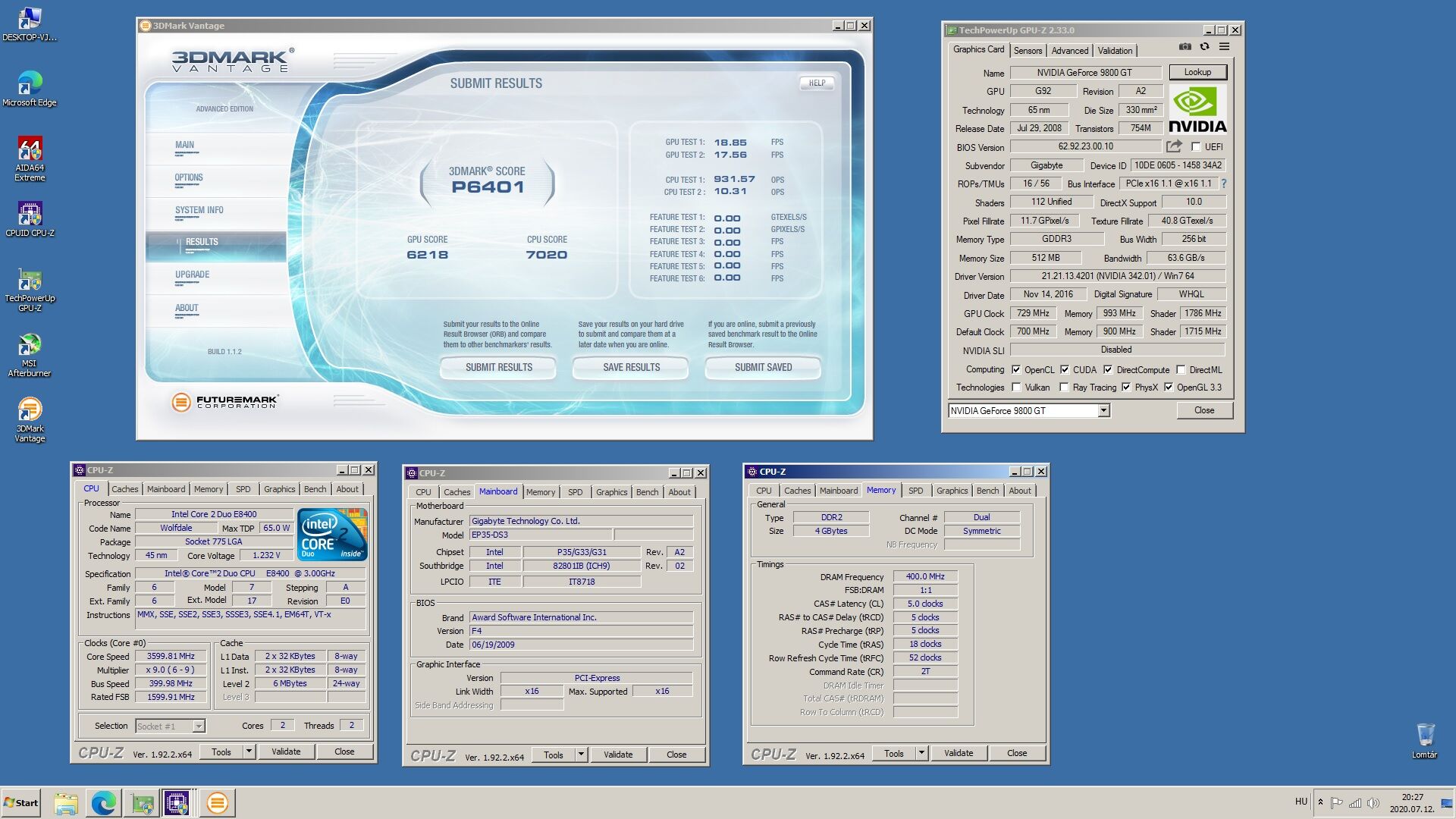Switch to Advanced tab in GPU-Z

1069,51
